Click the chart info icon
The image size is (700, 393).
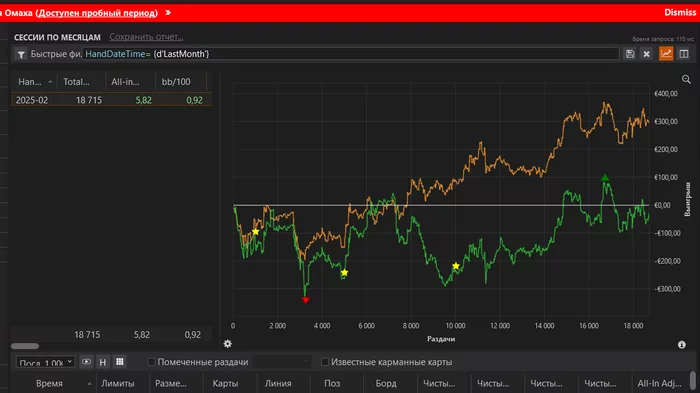click(682, 344)
